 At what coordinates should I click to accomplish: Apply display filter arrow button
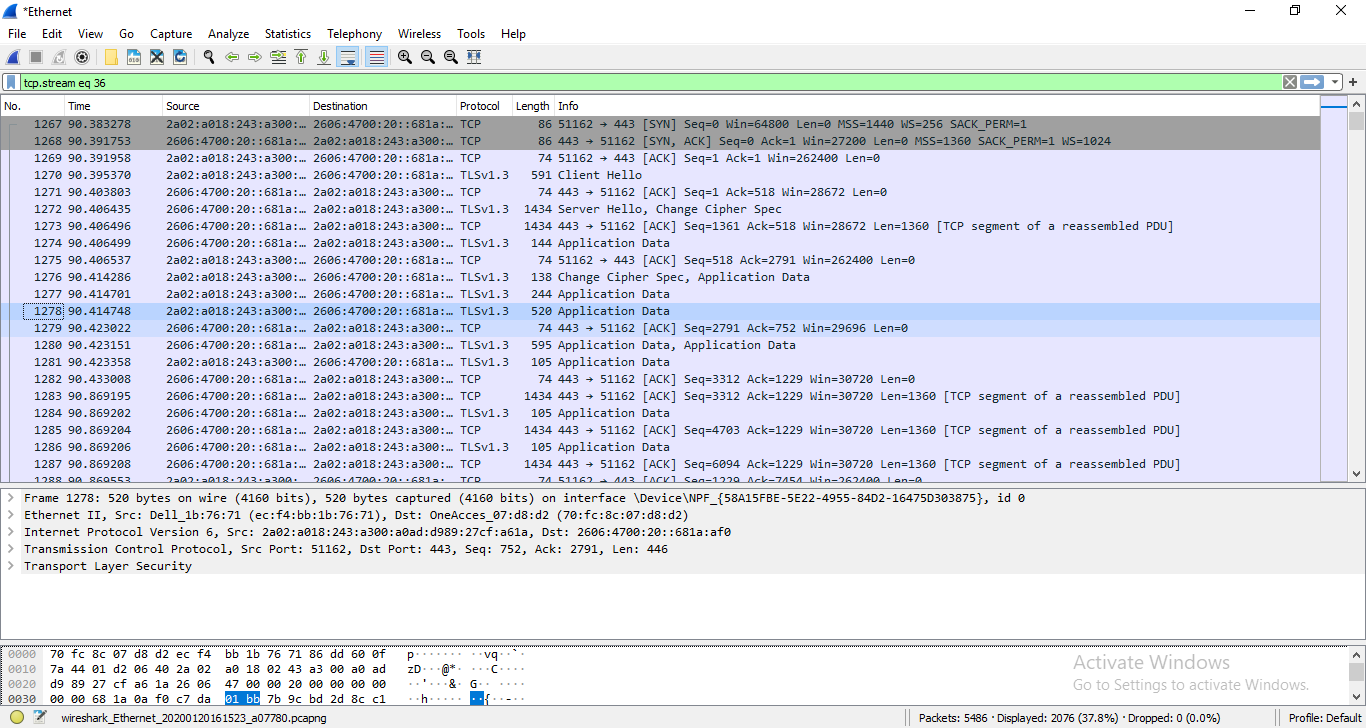(x=1312, y=82)
